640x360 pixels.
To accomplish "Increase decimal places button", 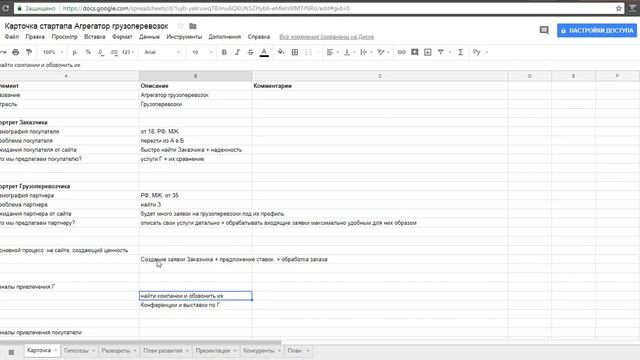I will [114, 52].
